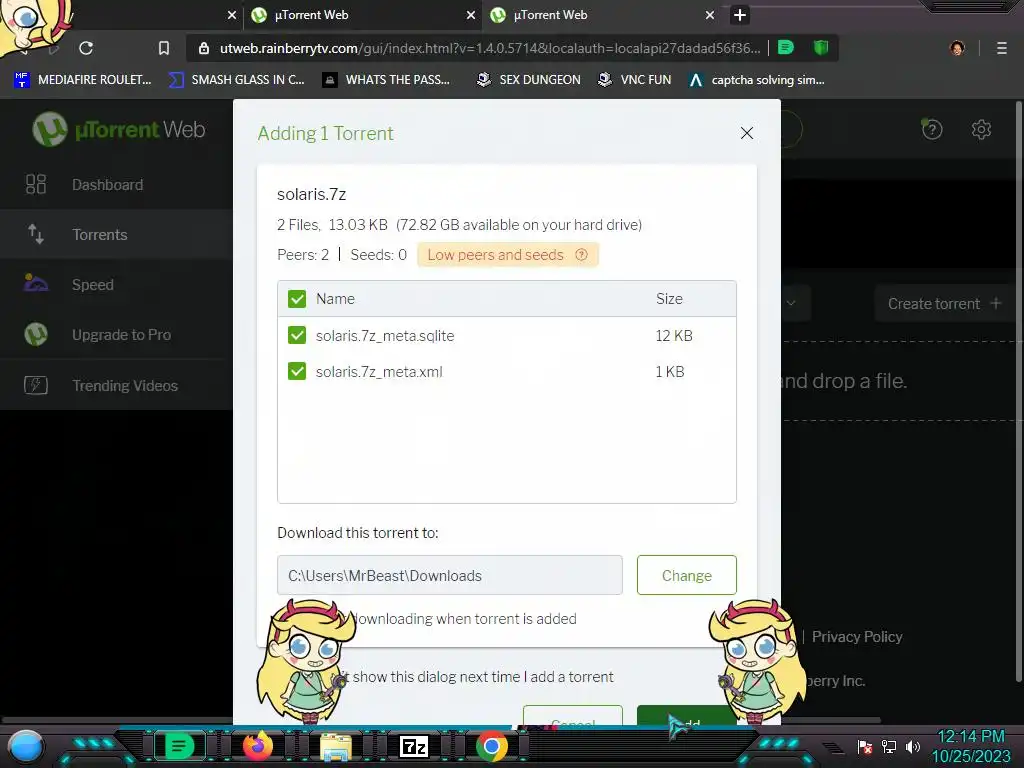Viewport: 1024px width, 768px height.
Task: Open SMASH GLASS IN C... bookmark
Action: click(236, 80)
